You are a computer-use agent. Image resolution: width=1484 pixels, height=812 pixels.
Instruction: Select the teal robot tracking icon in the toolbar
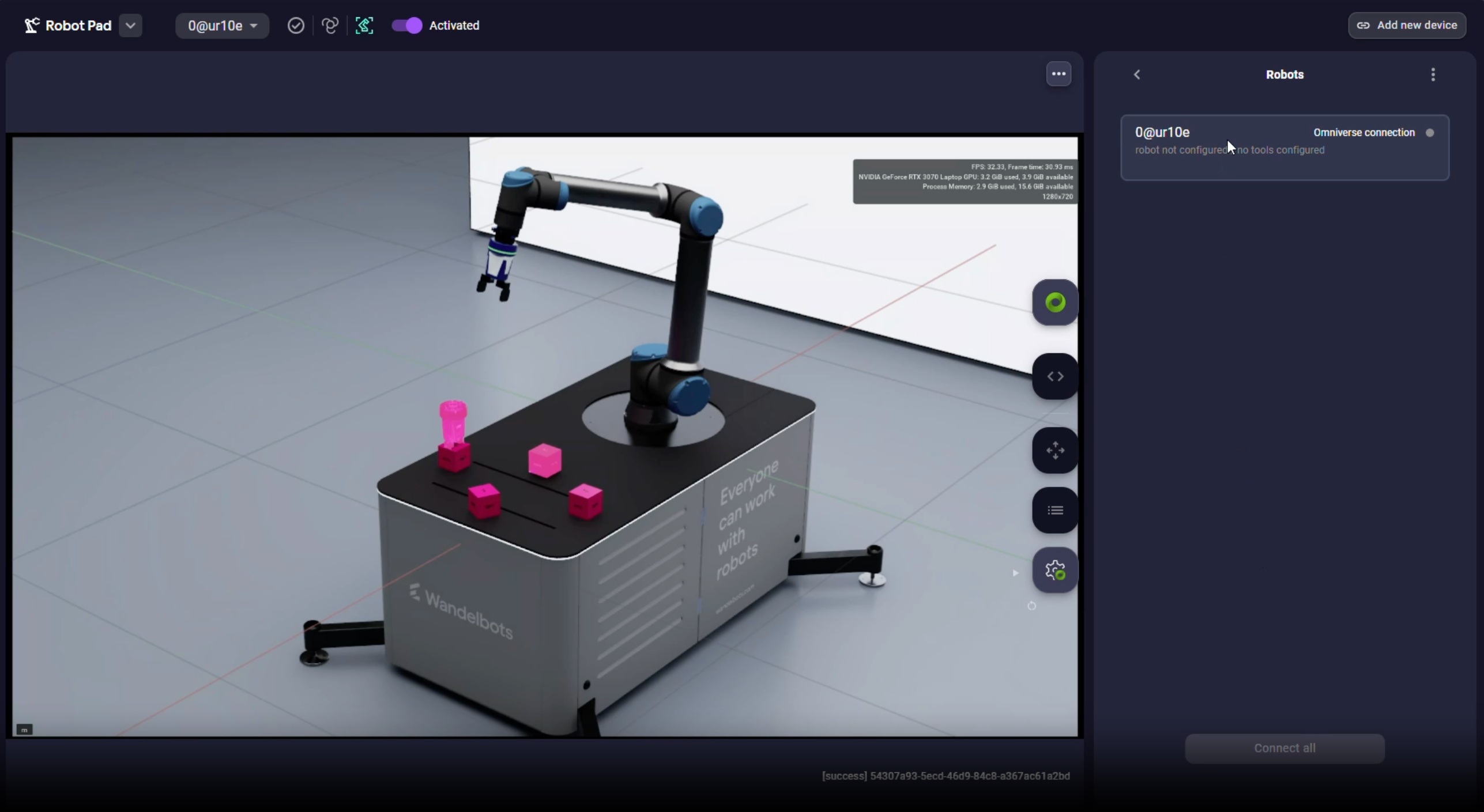[364, 25]
